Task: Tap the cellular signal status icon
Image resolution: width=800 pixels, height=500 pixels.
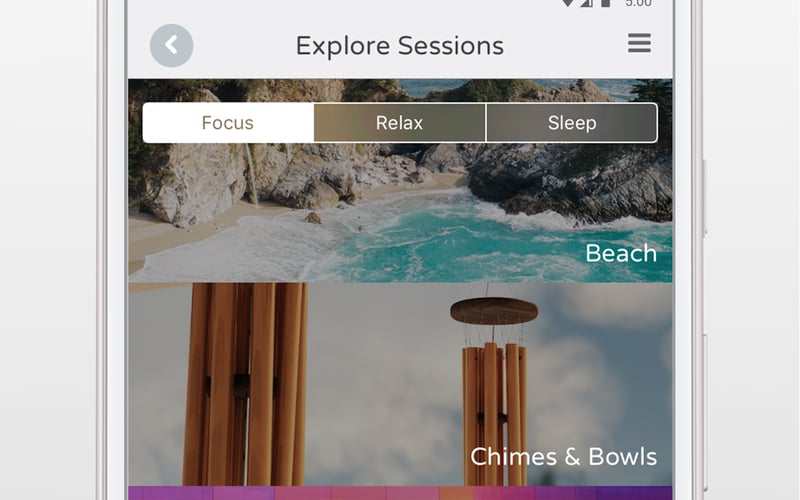Action: pos(586,3)
